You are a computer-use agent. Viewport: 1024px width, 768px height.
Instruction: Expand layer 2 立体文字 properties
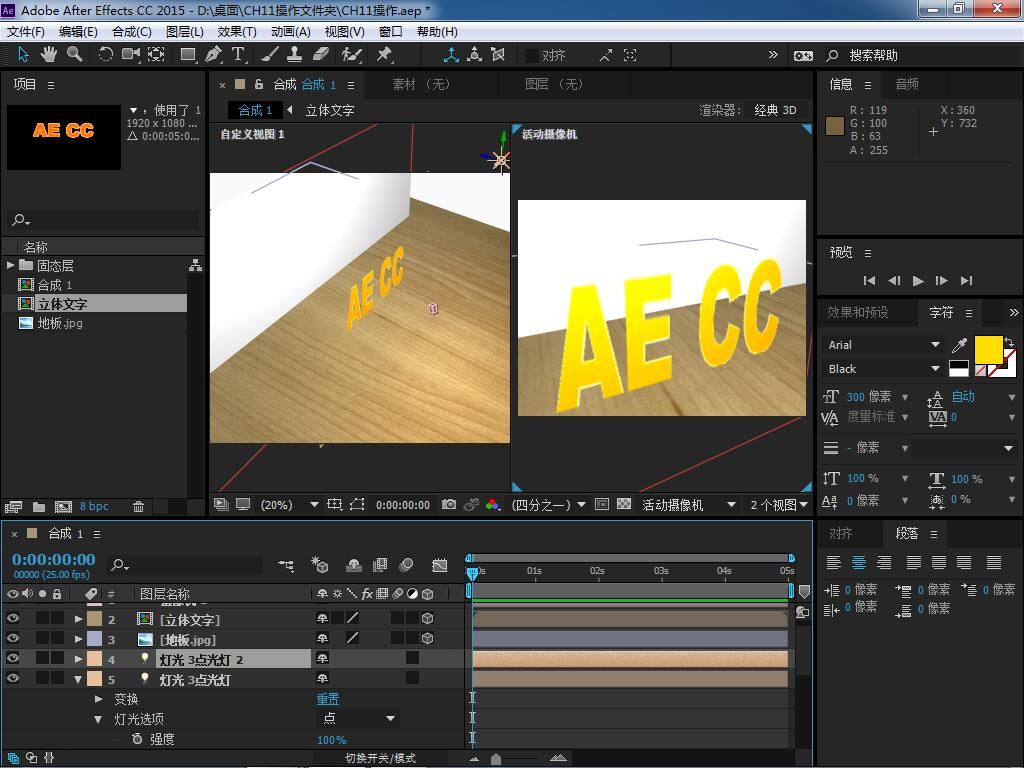coord(78,618)
